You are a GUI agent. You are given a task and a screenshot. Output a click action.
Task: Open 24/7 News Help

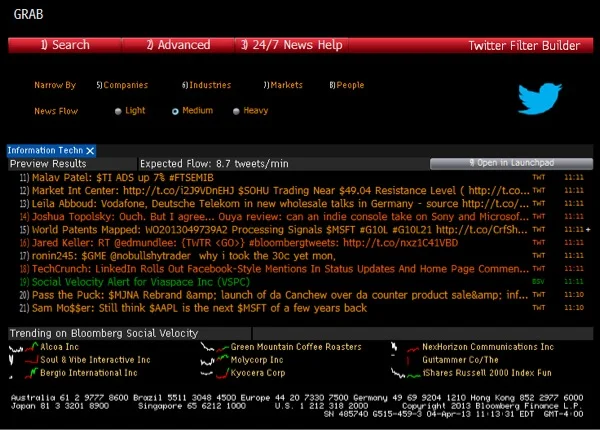292,45
